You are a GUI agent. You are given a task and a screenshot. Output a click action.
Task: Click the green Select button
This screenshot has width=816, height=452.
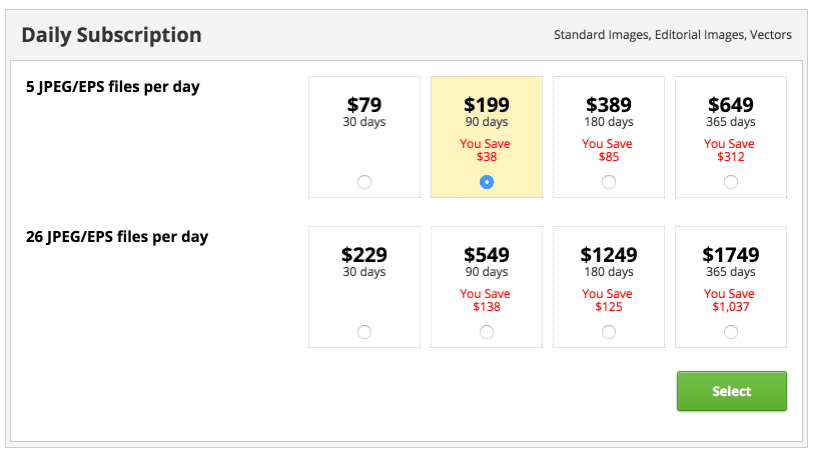click(x=731, y=391)
